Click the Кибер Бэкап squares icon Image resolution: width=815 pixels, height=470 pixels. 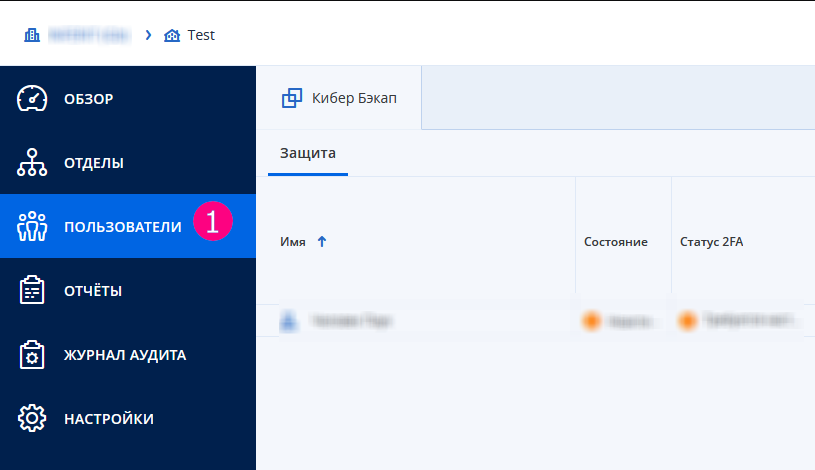coord(292,98)
